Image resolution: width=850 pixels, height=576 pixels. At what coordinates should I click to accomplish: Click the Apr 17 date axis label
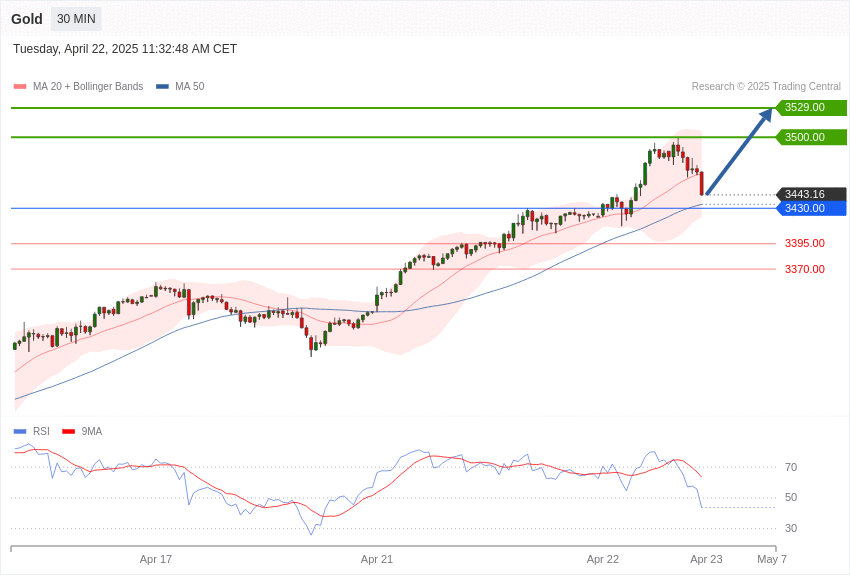click(x=156, y=559)
